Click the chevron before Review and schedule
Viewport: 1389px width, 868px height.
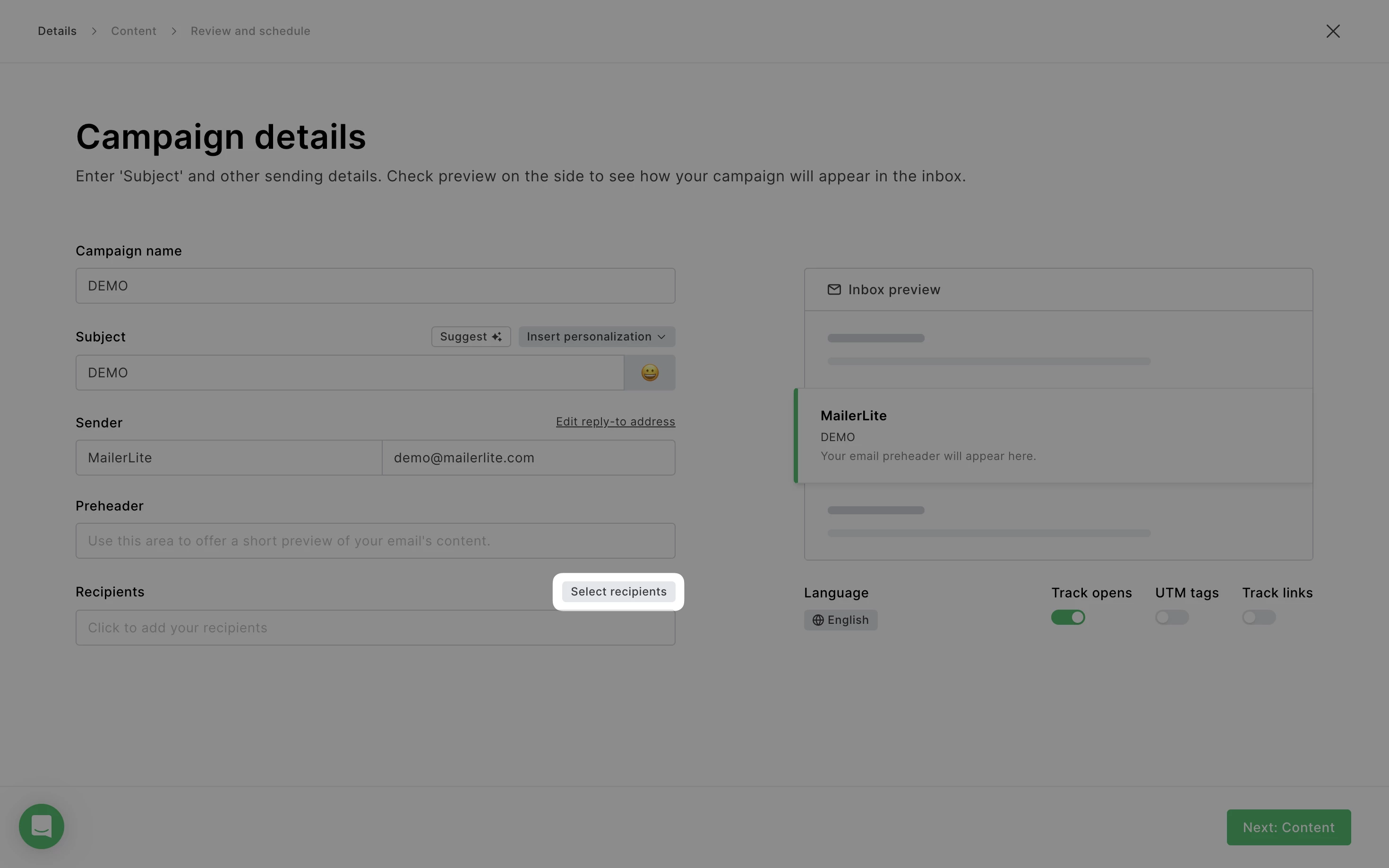174,31
